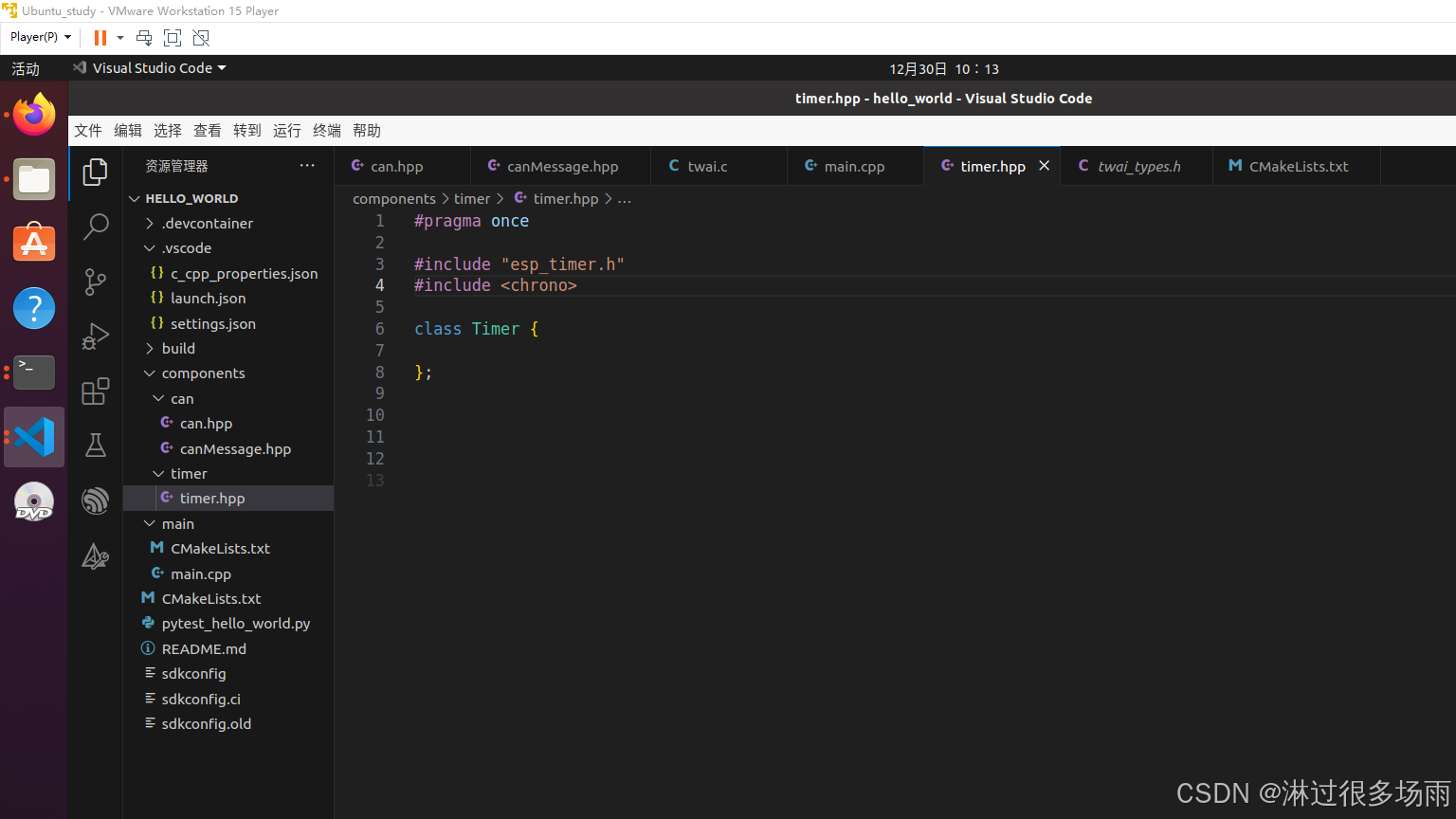Toggle VMware Unity mode icon
Screen dimensions: 1456x819
pos(201,38)
